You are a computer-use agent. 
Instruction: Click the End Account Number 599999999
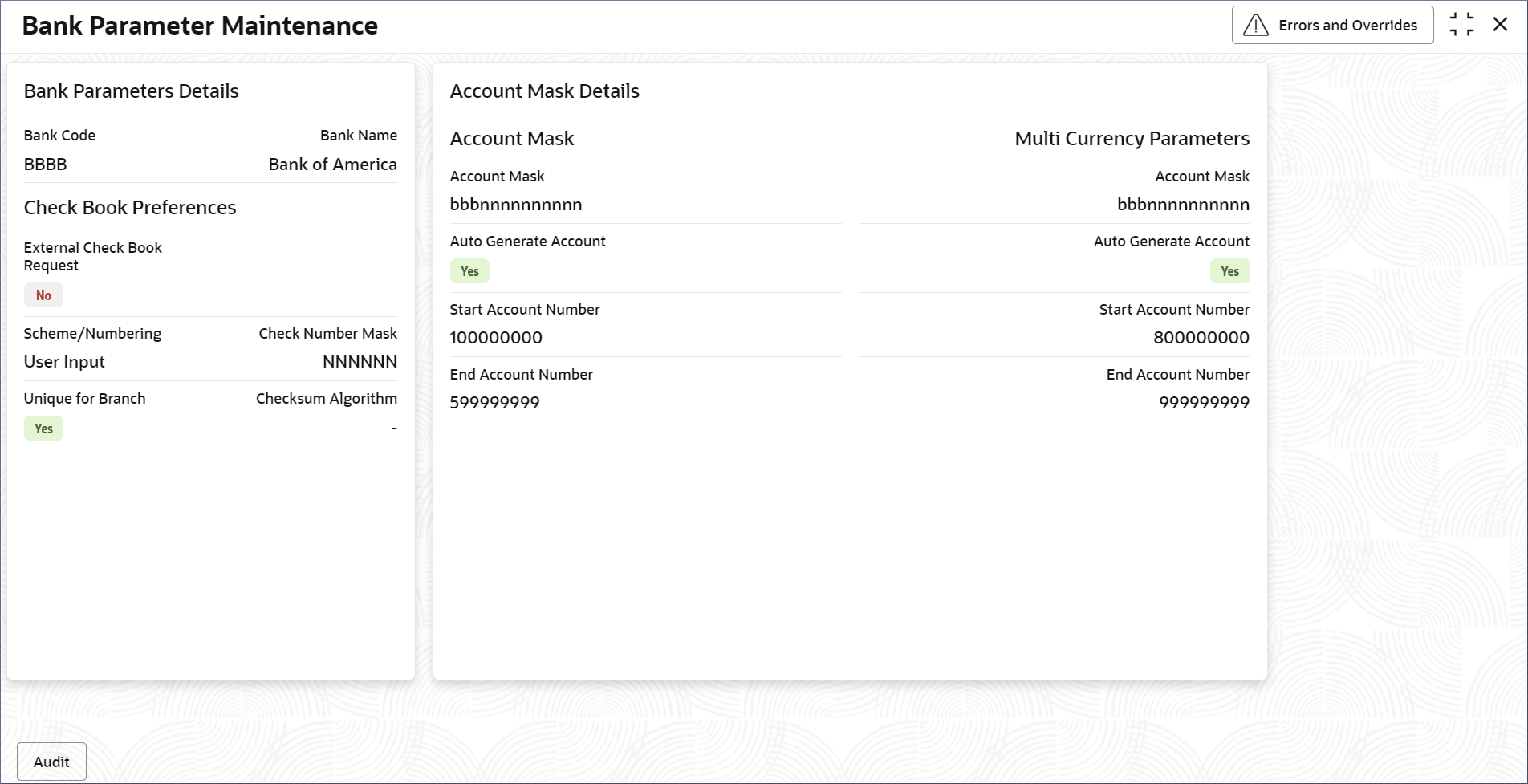tap(494, 403)
